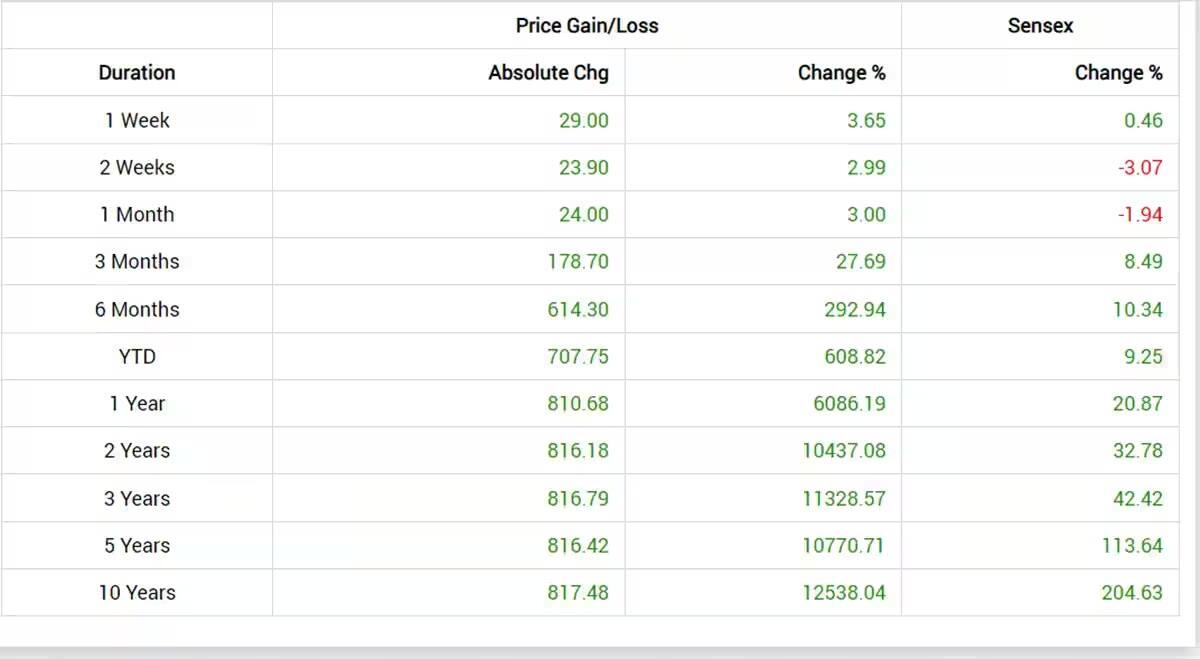Click the Sensex Change % header

point(1118,73)
